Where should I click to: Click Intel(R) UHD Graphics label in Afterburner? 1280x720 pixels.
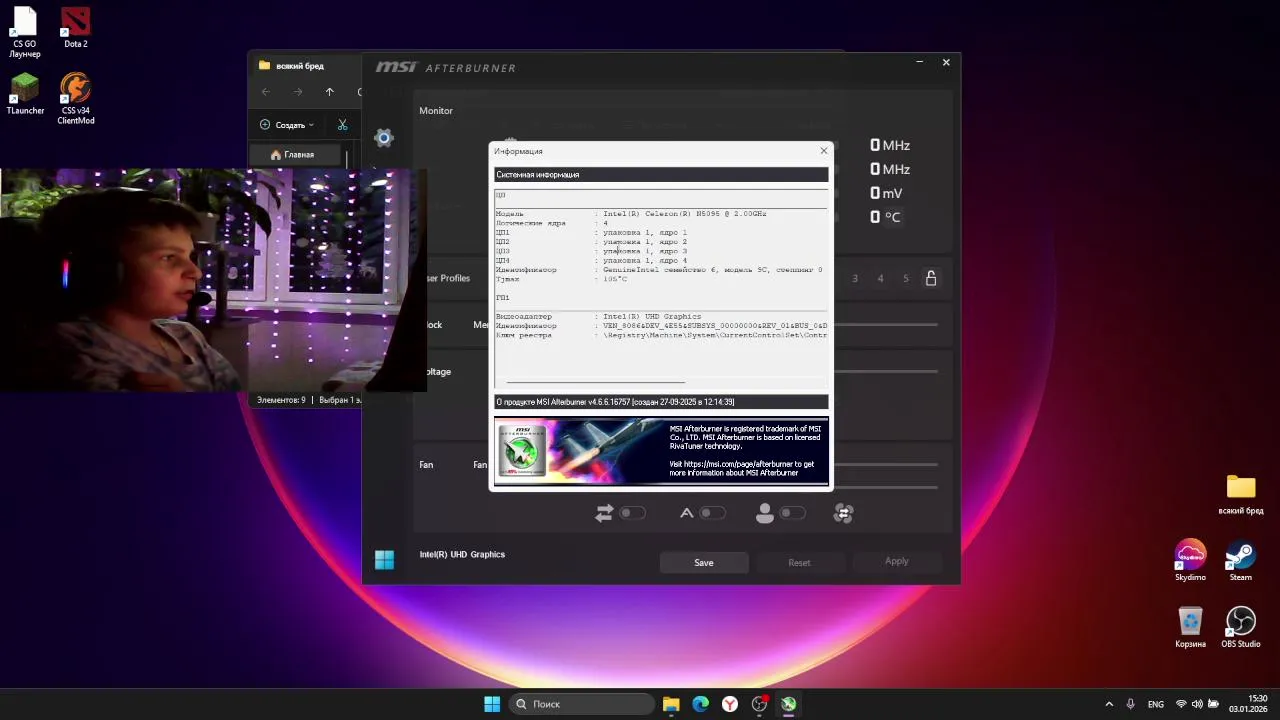pos(462,554)
